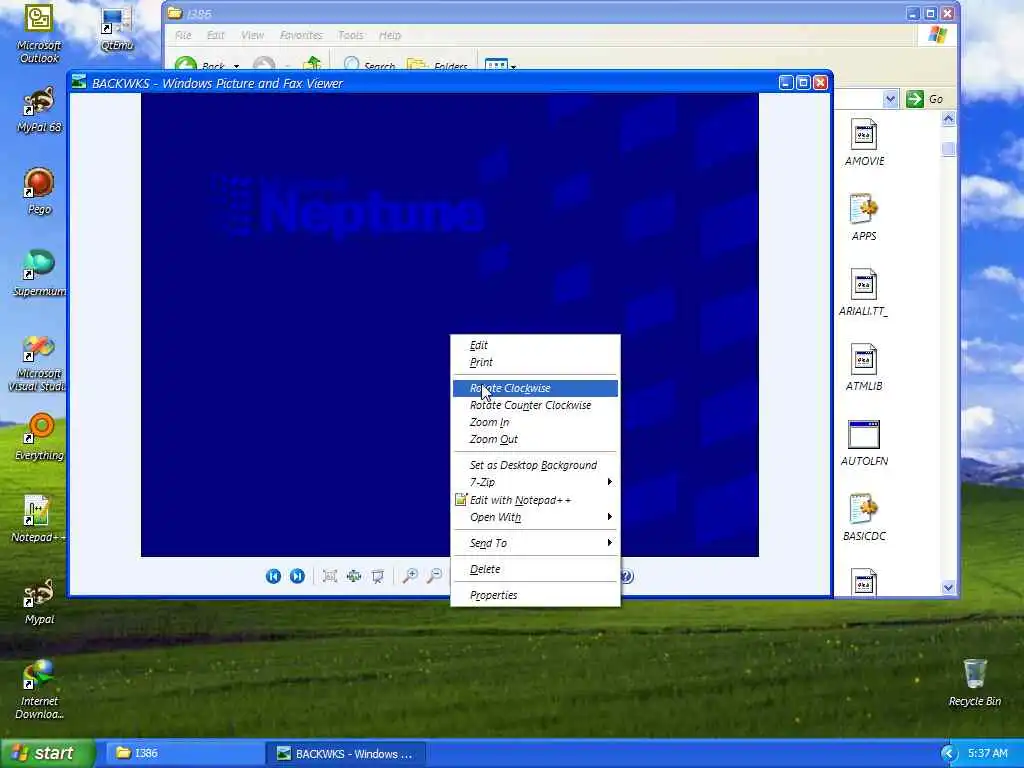Image resolution: width=1024 pixels, height=768 pixels.
Task: Open QtEmu desktop shortcut
Action: click(x=118, y=29)
